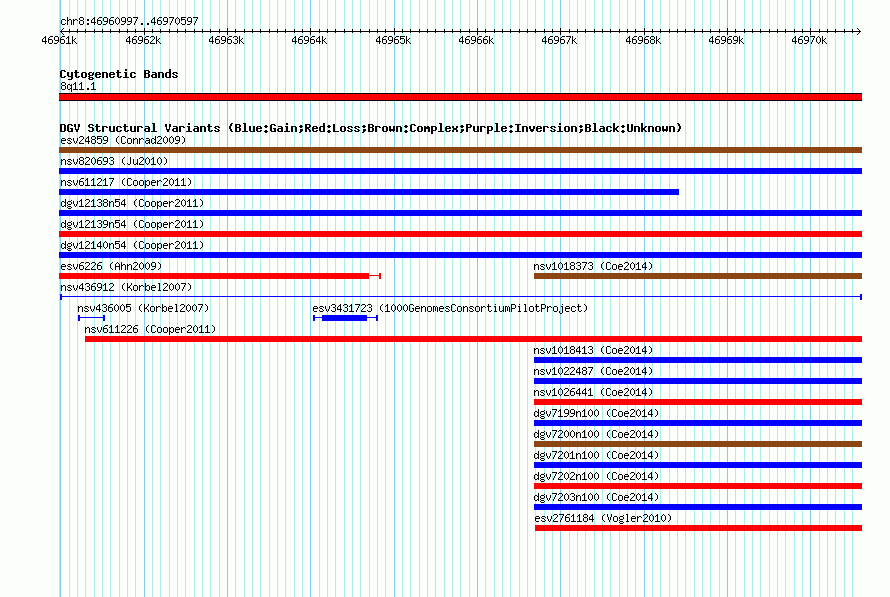This screenshot has width=890, height=597.
Task: Open variant nsv1022487 (Coe2014) label
Action: pyautogui.click(x=593, y=371)
